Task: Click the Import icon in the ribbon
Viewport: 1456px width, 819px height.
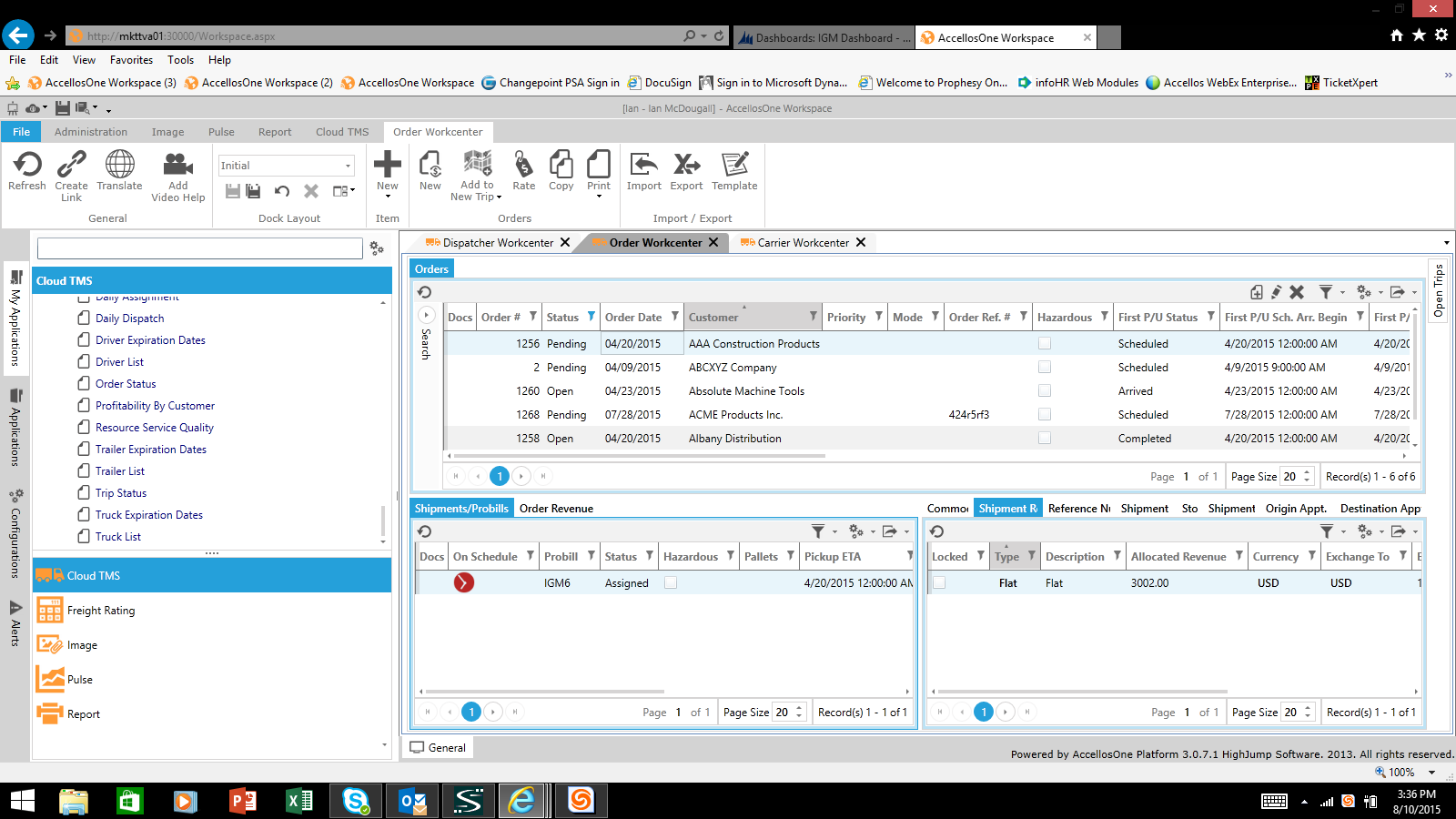Action: 643,167
